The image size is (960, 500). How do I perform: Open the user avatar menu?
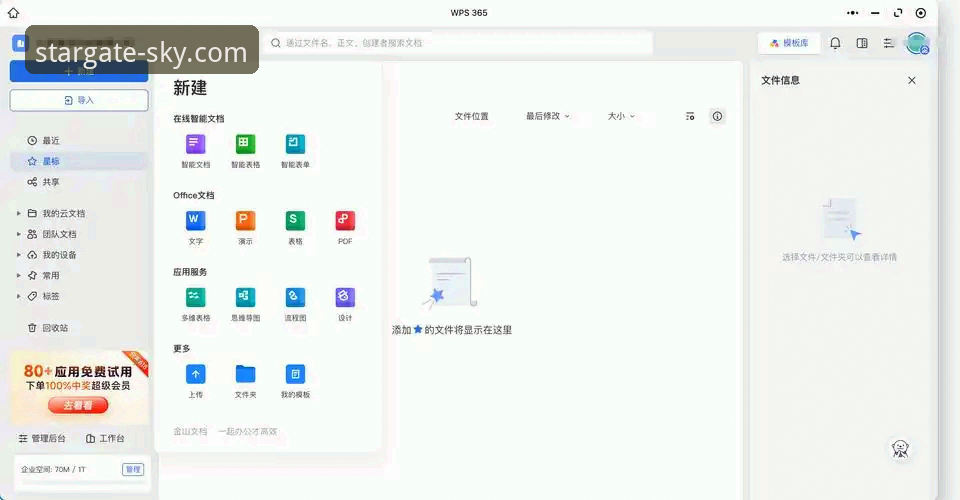pos(917,43)
